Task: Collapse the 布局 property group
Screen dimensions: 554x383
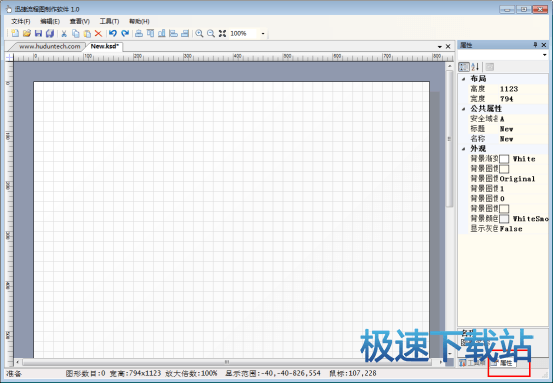Action: click(x=463, y=79)
